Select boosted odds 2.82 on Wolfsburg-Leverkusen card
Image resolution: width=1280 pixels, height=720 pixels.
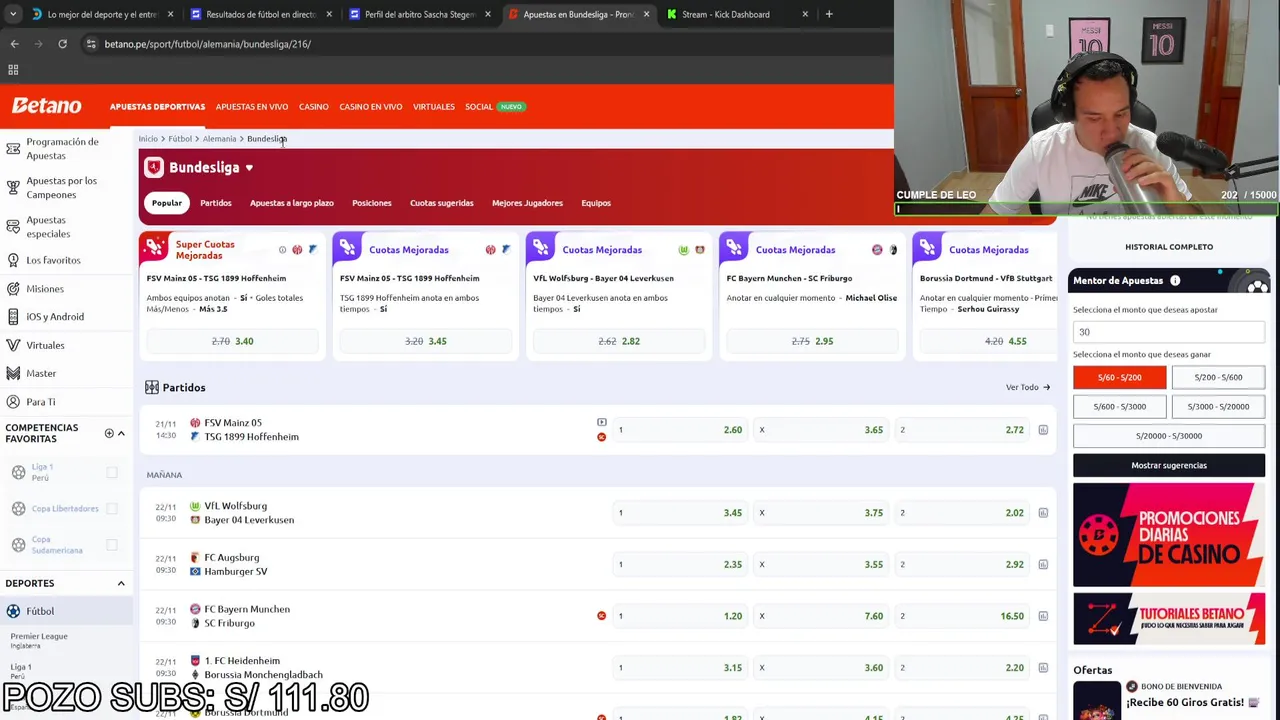pyautogui.click(x=619, y=341)
